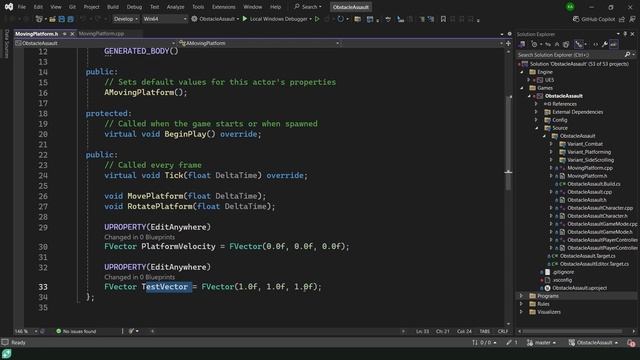
Task: Select ObstacleAssault.uproject file
Action: (579, 288)
